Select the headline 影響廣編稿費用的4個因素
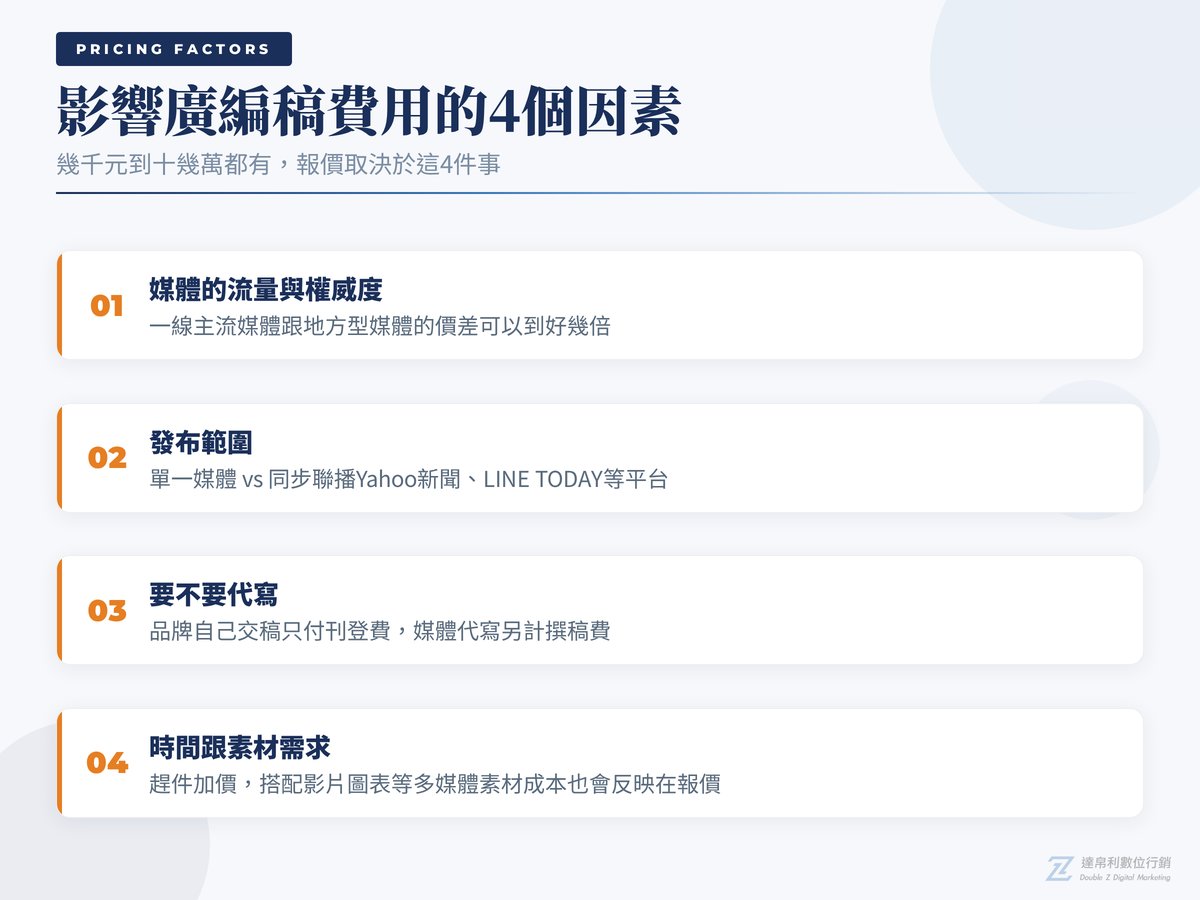This screenshot has width=1200, height=900. click(x=368, y=111)
